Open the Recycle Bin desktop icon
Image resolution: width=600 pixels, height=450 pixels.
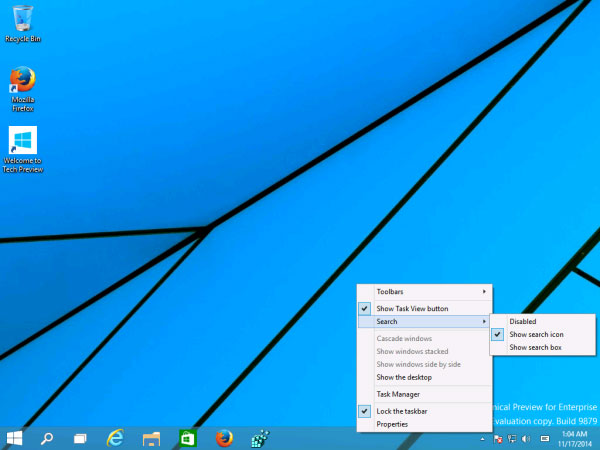[23, 23]
